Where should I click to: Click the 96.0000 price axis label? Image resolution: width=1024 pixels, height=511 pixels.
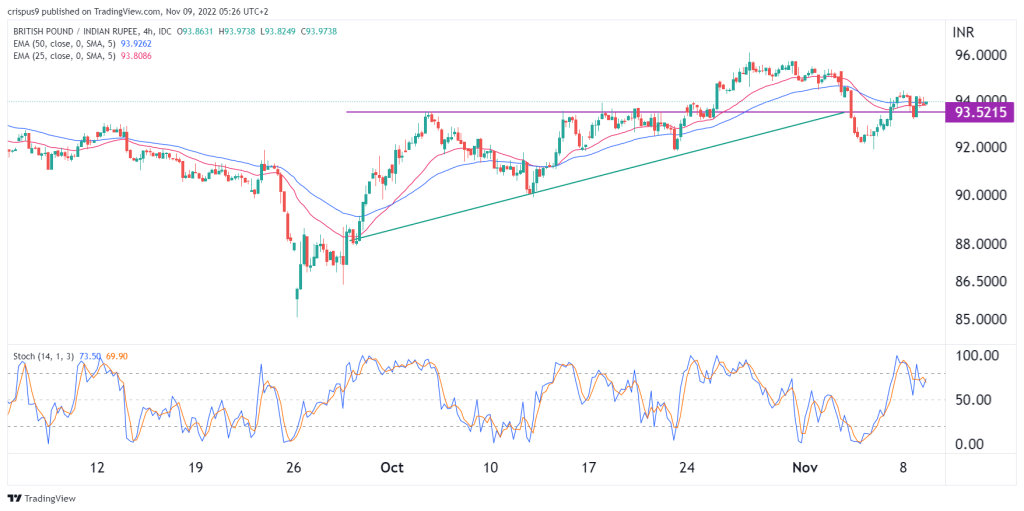pyautogui.click(x=980, y=55)
